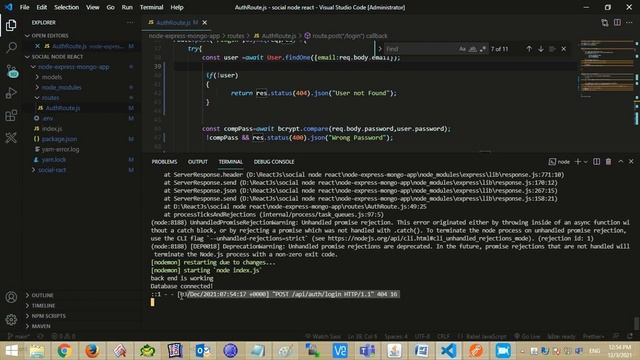Open the Help menu

point(177,7)
